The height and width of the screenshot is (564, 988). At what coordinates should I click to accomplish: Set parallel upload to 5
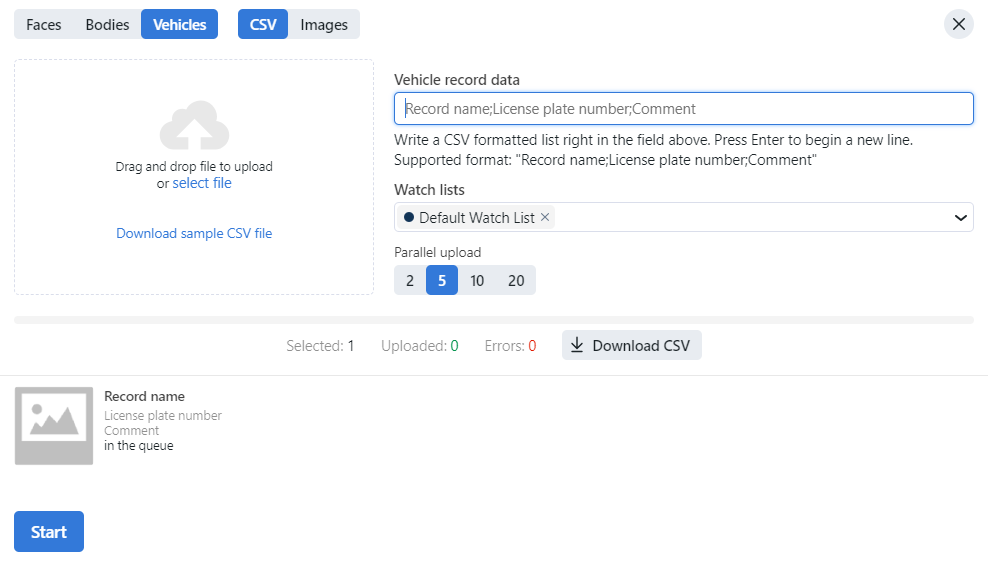pyautogui.click(x=442, y=280)
